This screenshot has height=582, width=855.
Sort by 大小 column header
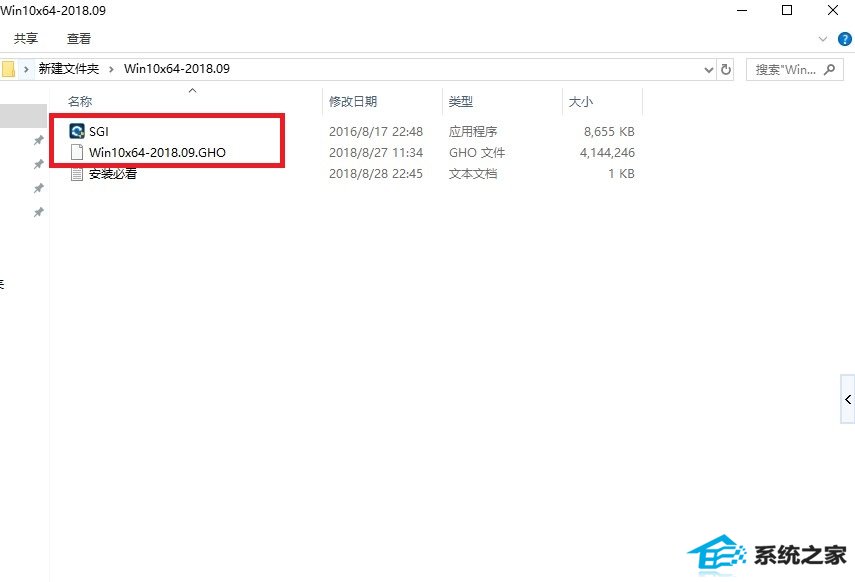(581, 101)
